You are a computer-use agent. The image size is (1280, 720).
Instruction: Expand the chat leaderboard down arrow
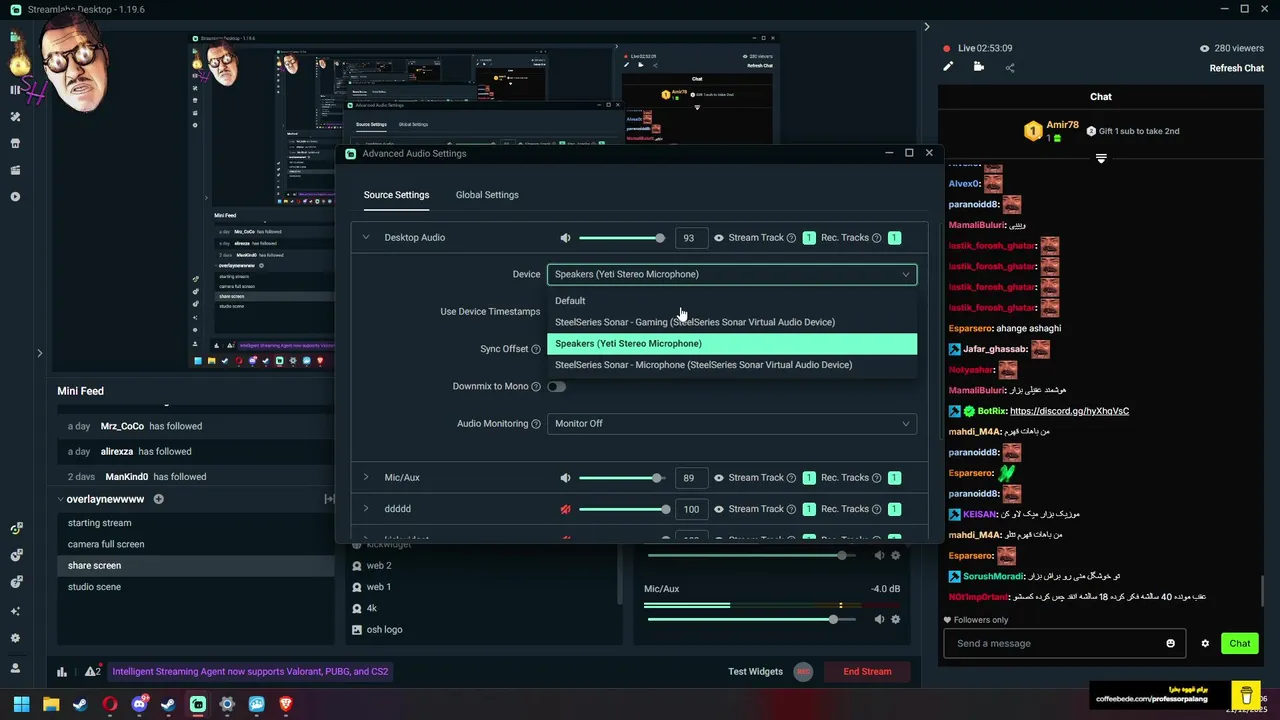point(1100,158)
